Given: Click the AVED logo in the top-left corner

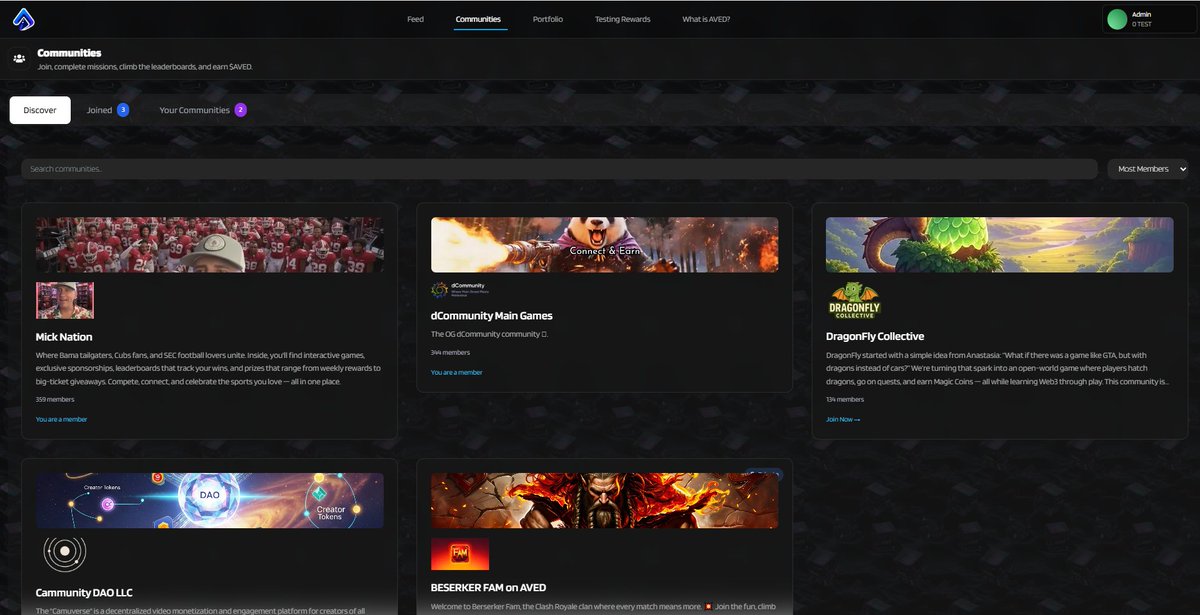Looking at the screenshot, I should tap(24, 17).
